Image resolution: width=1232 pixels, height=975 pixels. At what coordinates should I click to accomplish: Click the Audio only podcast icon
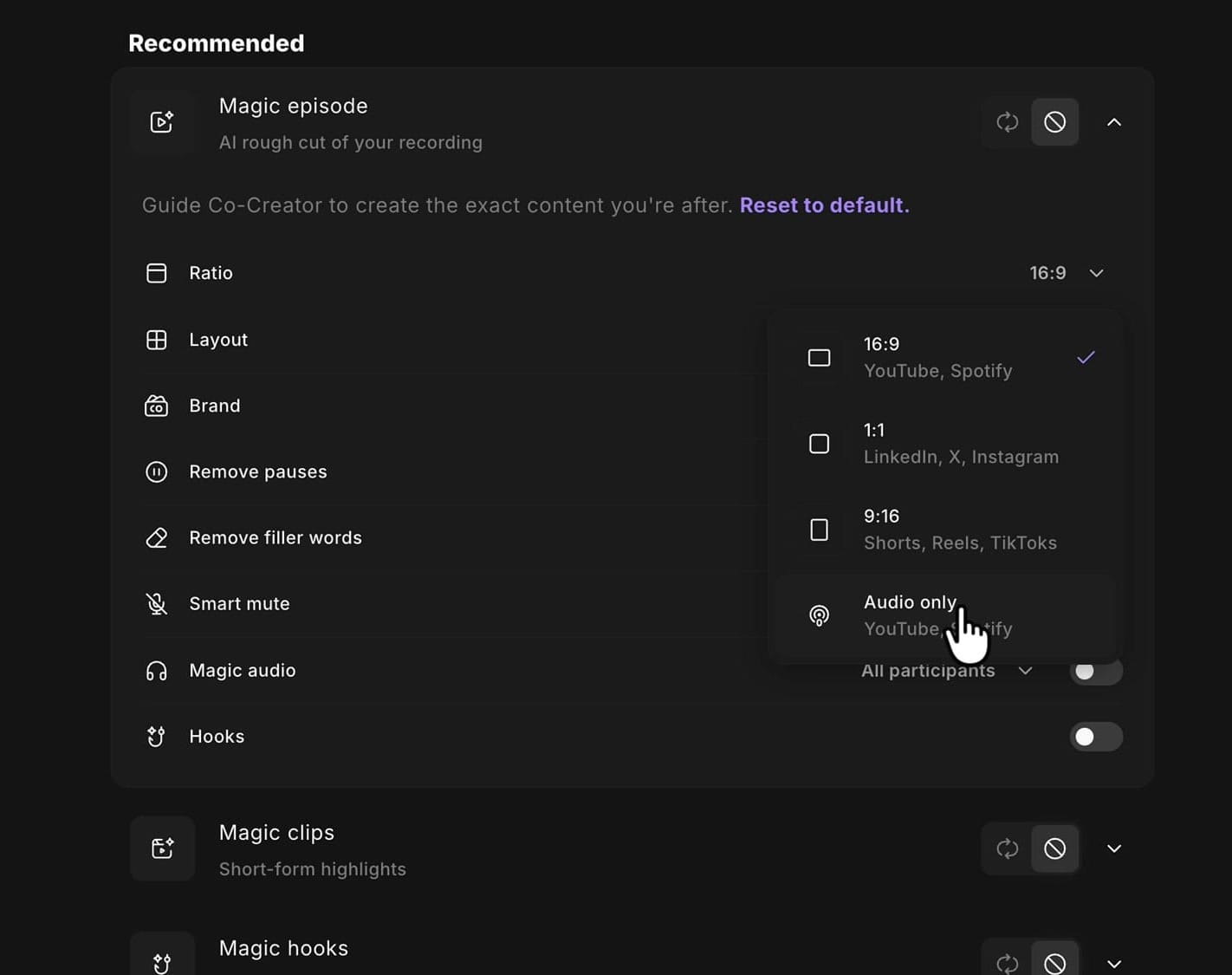[819, 615]
